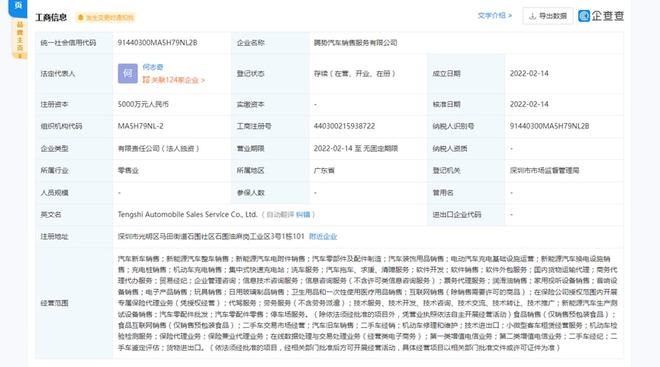Viewport: 660px width, 367px height.
Task: Click the 纳税人资质 label
Action: tap(450, 148)
